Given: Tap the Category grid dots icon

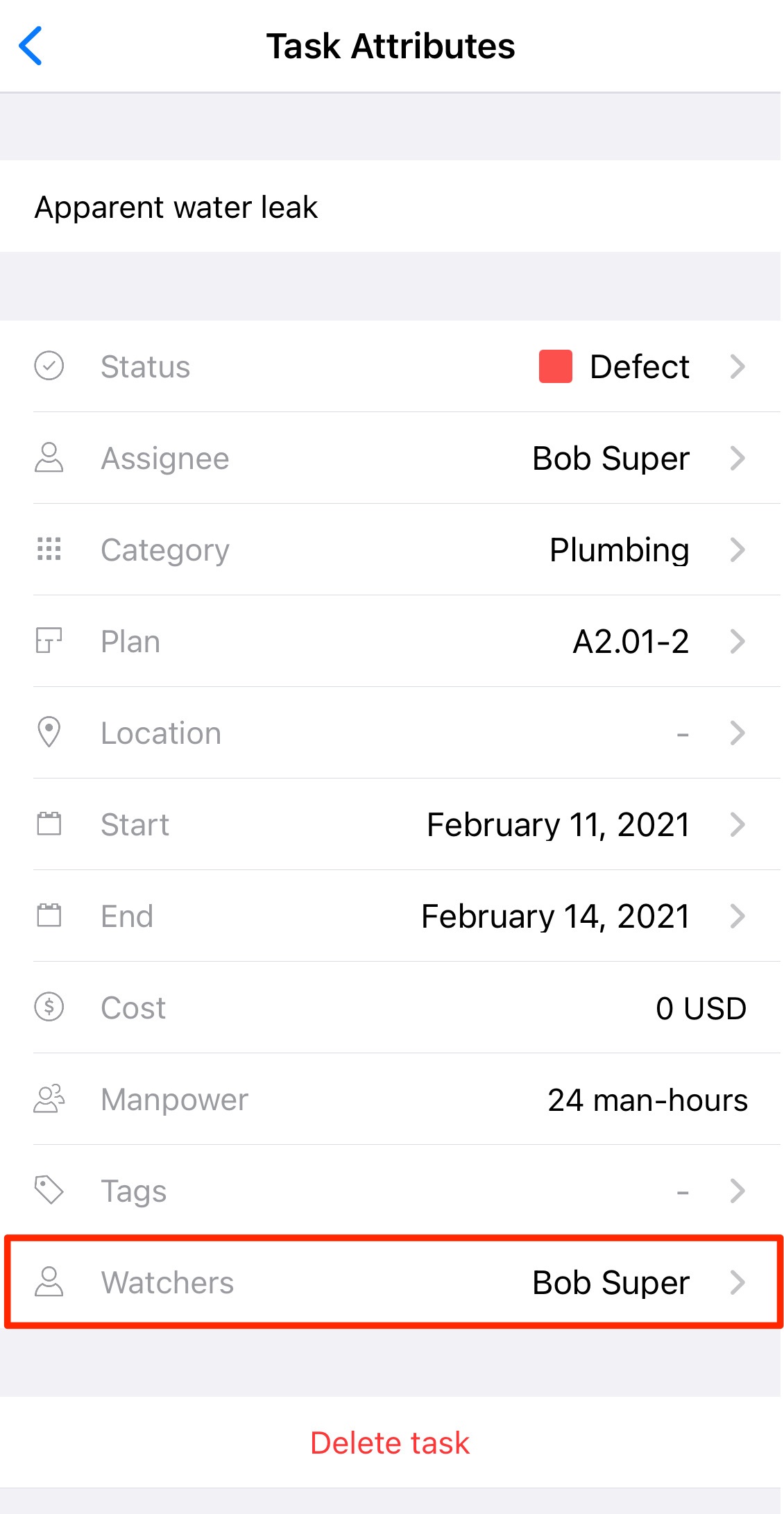Looking at the screenshot, I should (49, 549).
